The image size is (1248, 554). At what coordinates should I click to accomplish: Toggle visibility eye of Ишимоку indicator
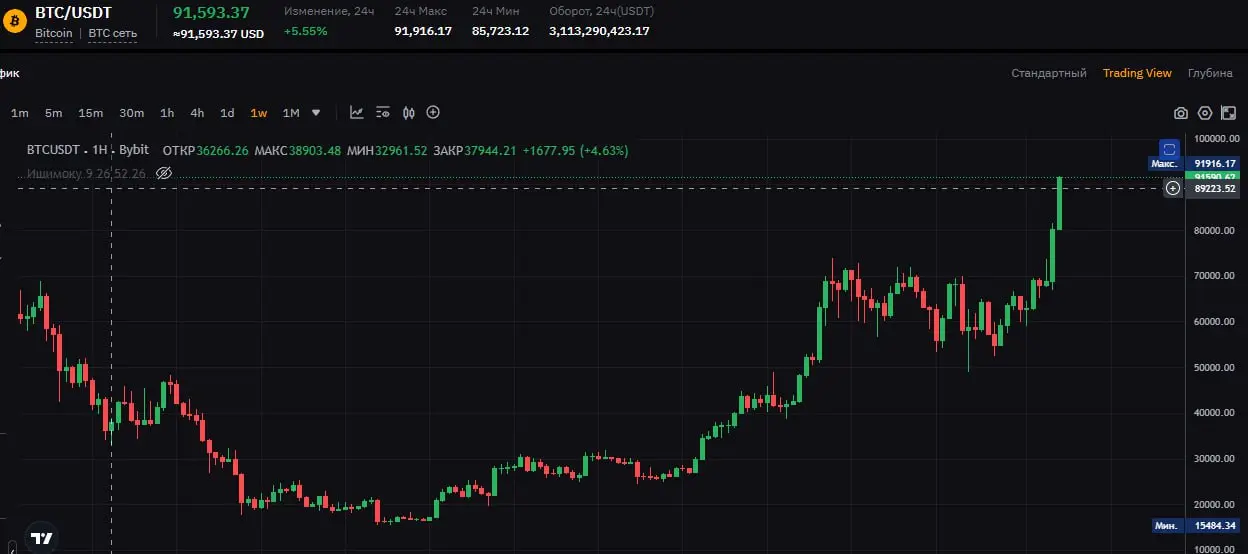165,173
